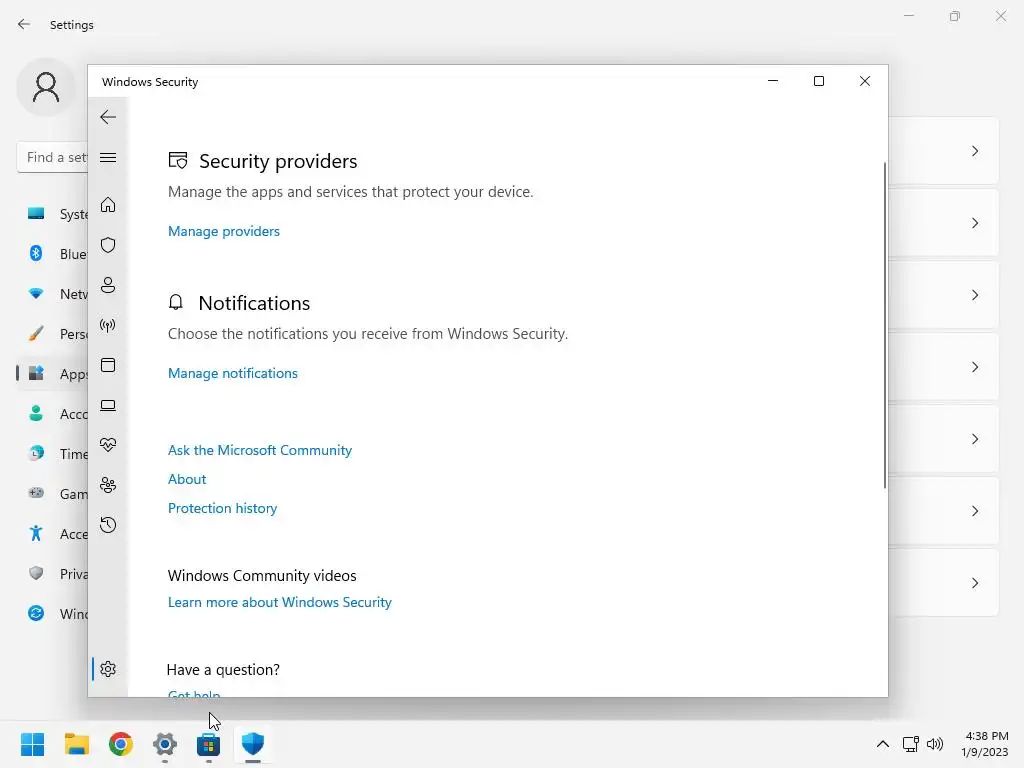The image size is (1024, 768).
Task: Click the Find a setting search box
Action: point(52,157)
